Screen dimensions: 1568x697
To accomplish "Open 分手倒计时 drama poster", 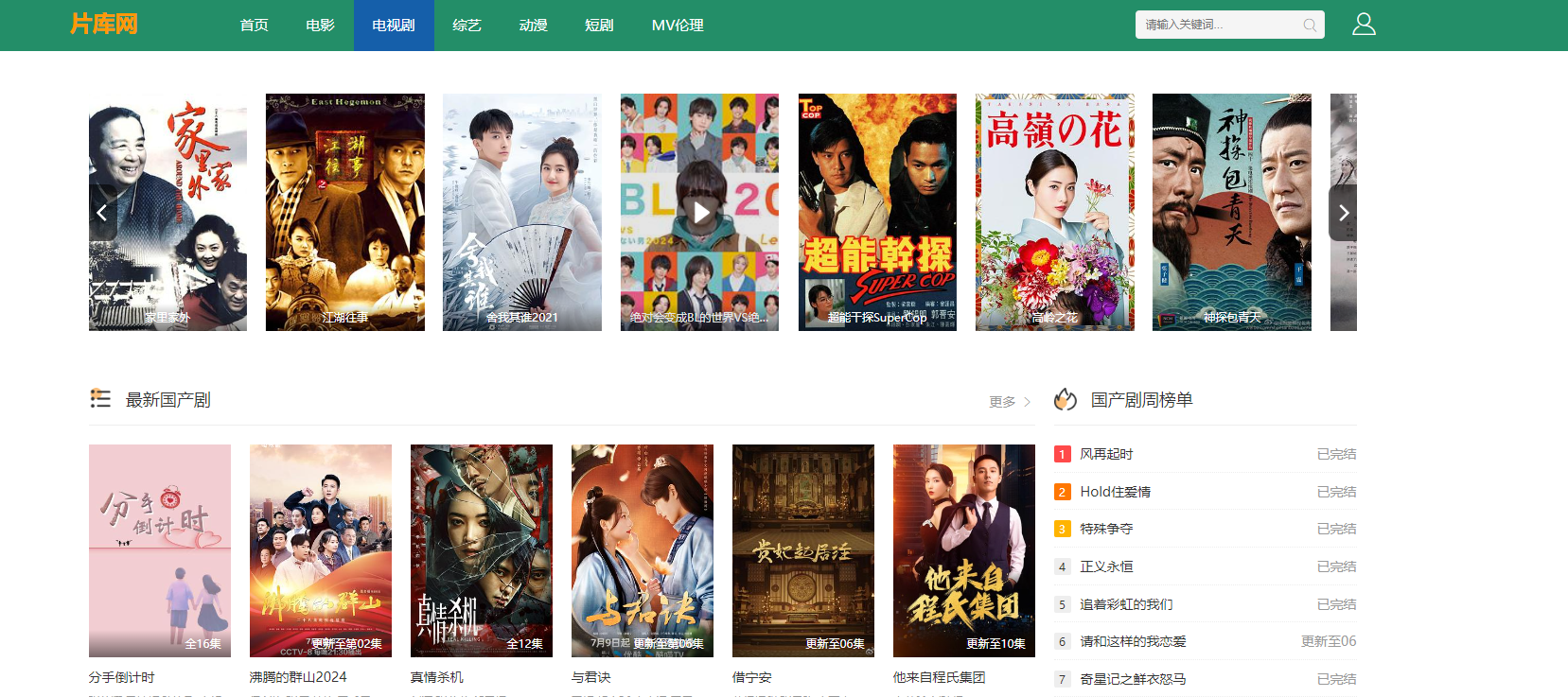I will coord(160,550).
